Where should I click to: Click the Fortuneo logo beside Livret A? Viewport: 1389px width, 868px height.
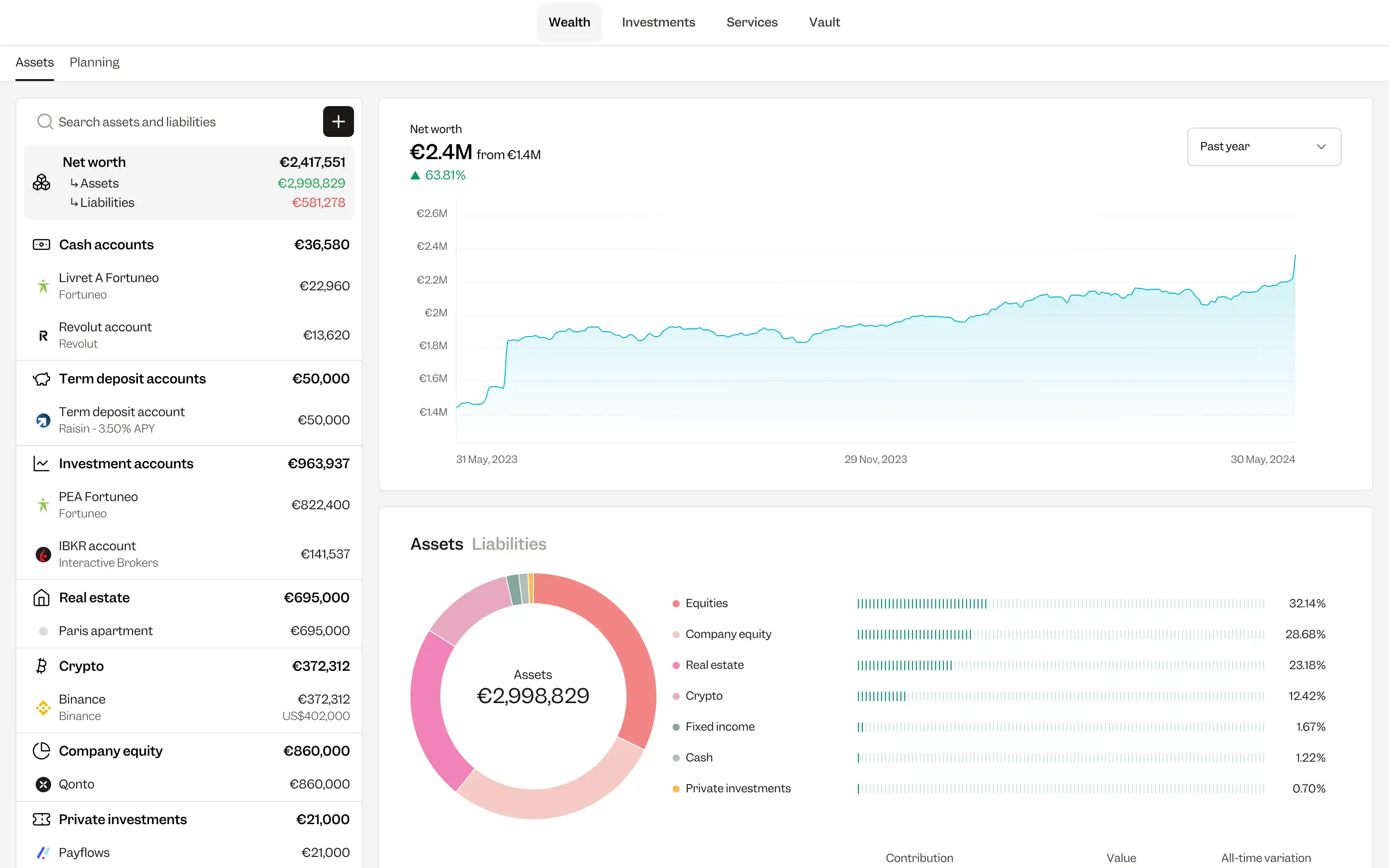43,286
